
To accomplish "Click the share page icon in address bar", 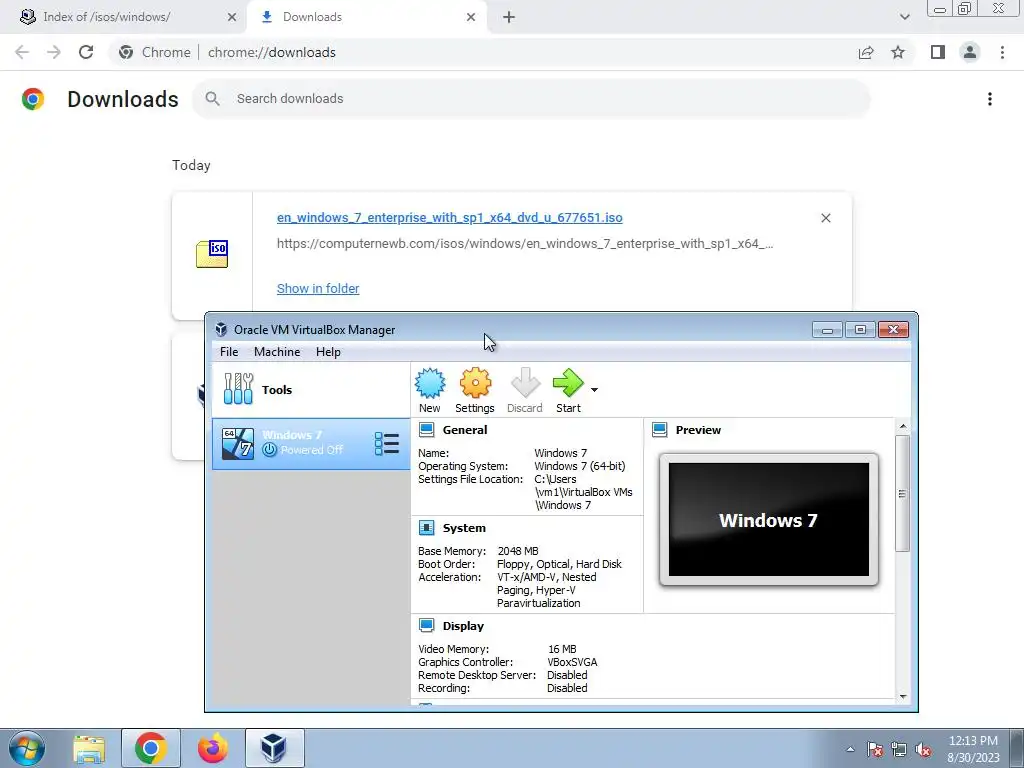I will point(866,52).
